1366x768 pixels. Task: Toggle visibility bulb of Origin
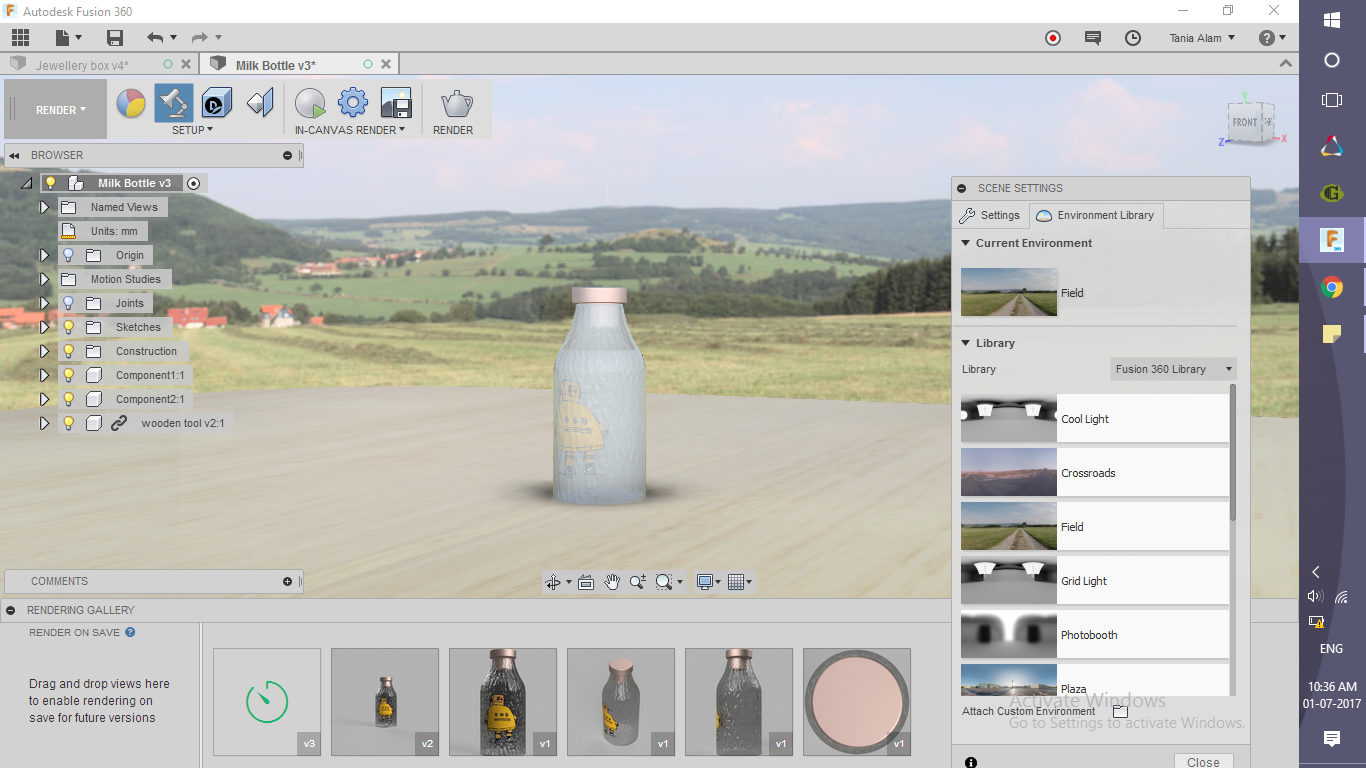pyautogui.click(x=69, y=255)
